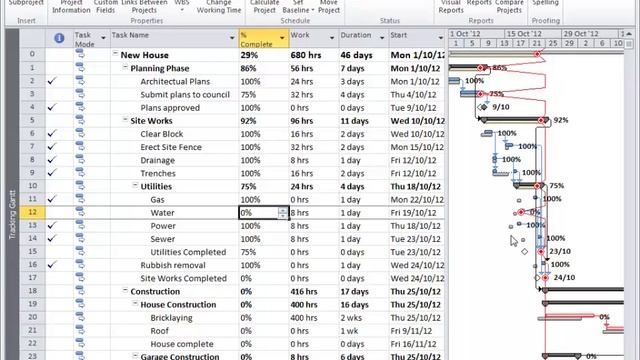Click task mode icon for Construction row
Viewport: 640px width, 360px height.
coord(80,291)
